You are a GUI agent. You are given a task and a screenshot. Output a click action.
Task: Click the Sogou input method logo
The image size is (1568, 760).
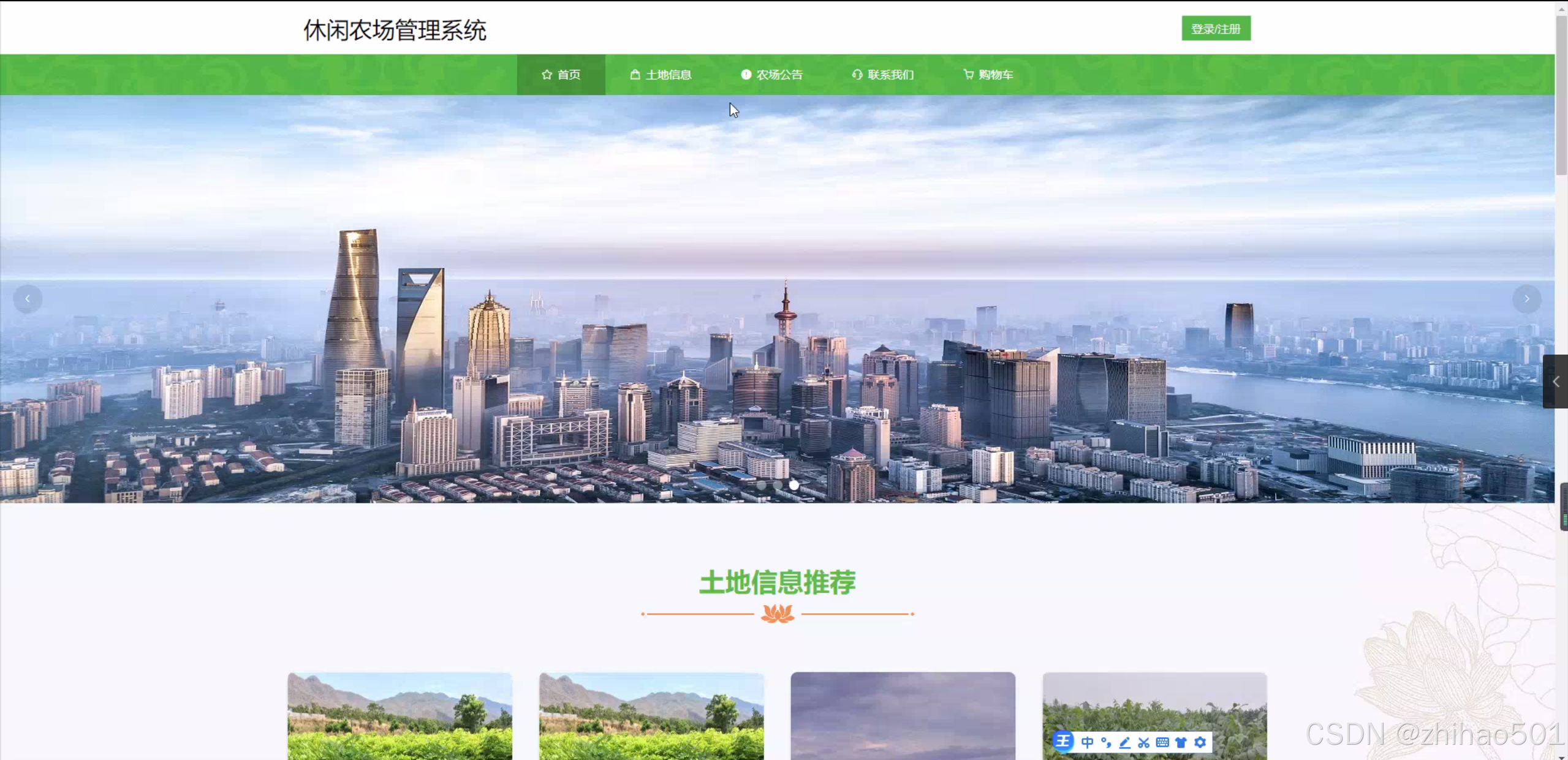[1062, 742]
